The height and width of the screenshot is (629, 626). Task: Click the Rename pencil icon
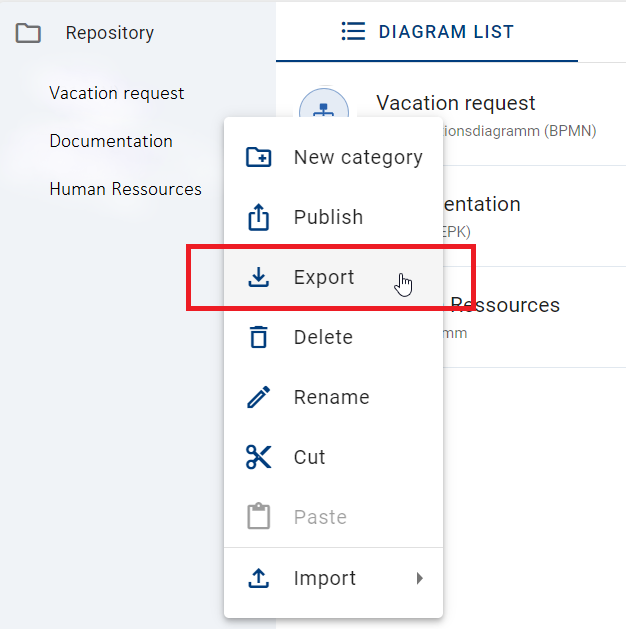pos(259,397)
